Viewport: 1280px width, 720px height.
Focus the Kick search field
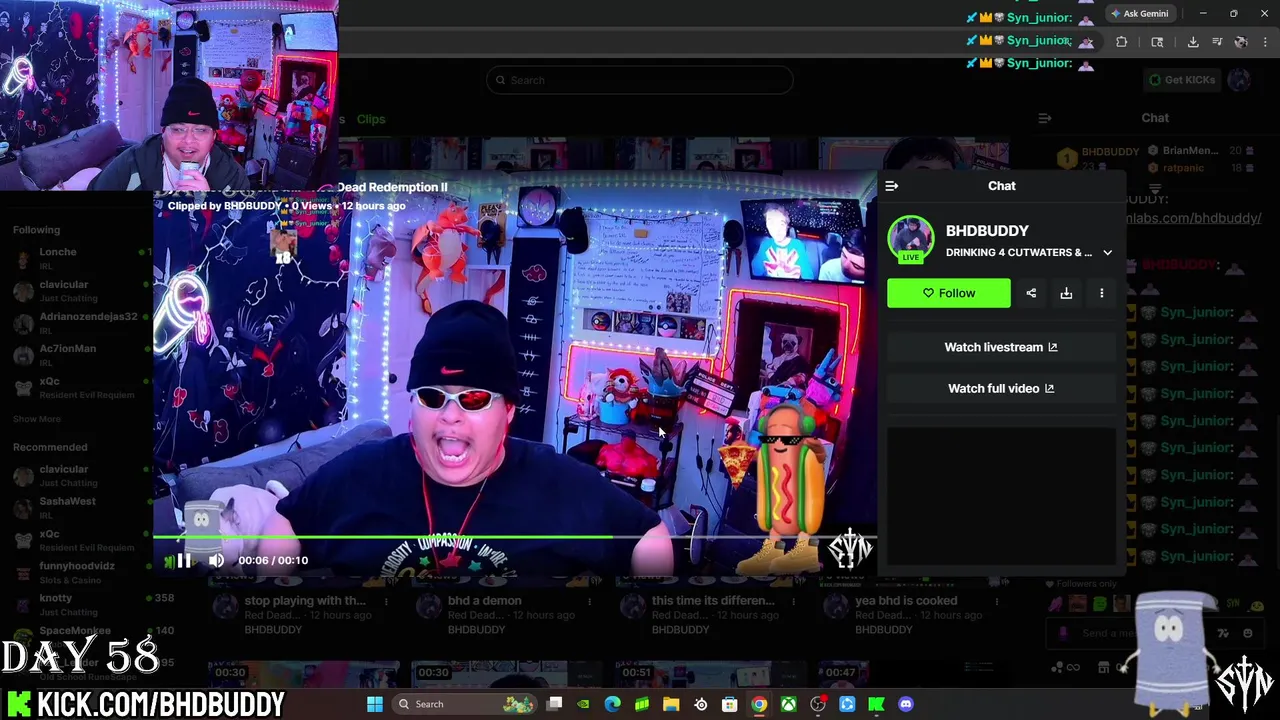click(640, 80)
